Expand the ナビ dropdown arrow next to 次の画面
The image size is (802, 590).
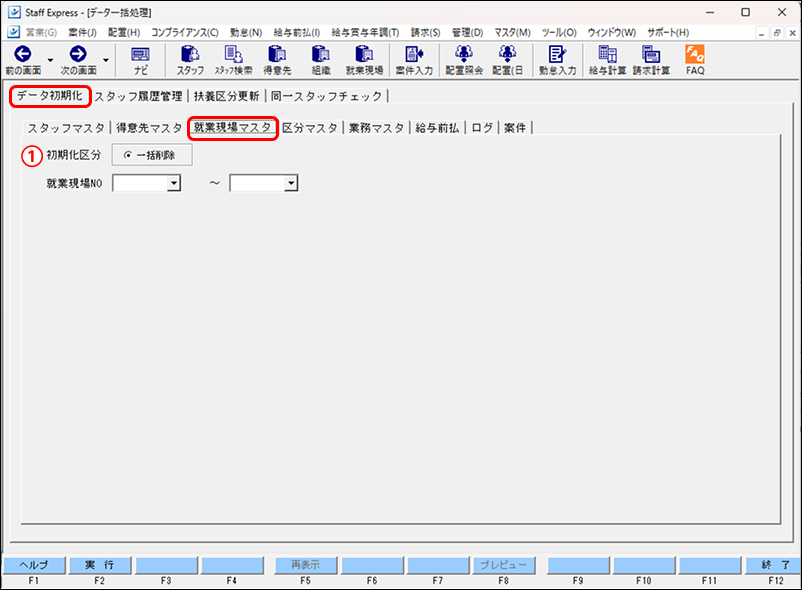[104, 60]
